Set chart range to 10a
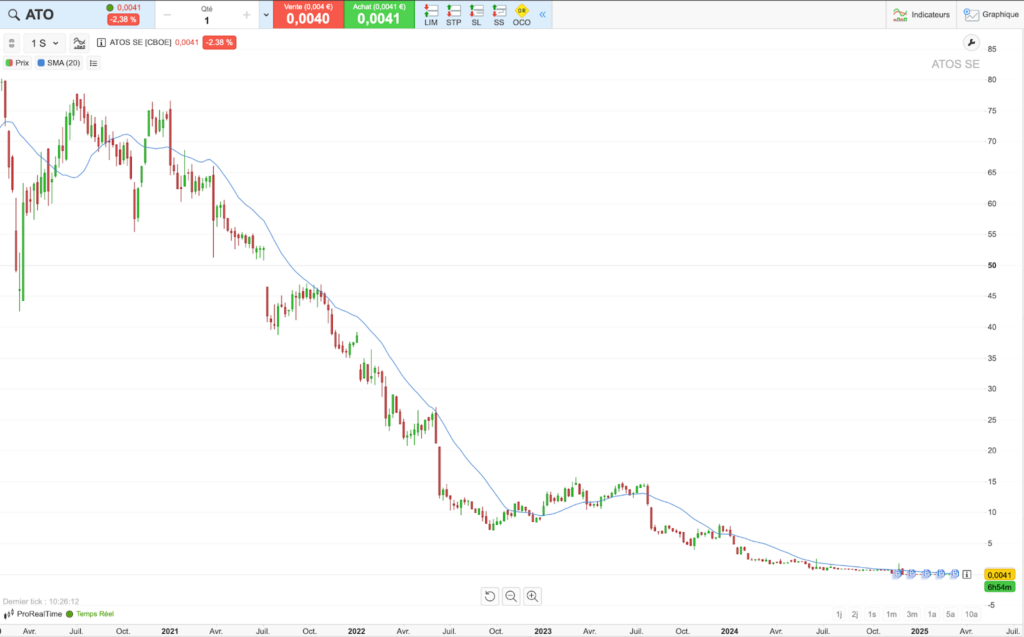This screenshot has width=1024, height=637. [x=971, y=614]
